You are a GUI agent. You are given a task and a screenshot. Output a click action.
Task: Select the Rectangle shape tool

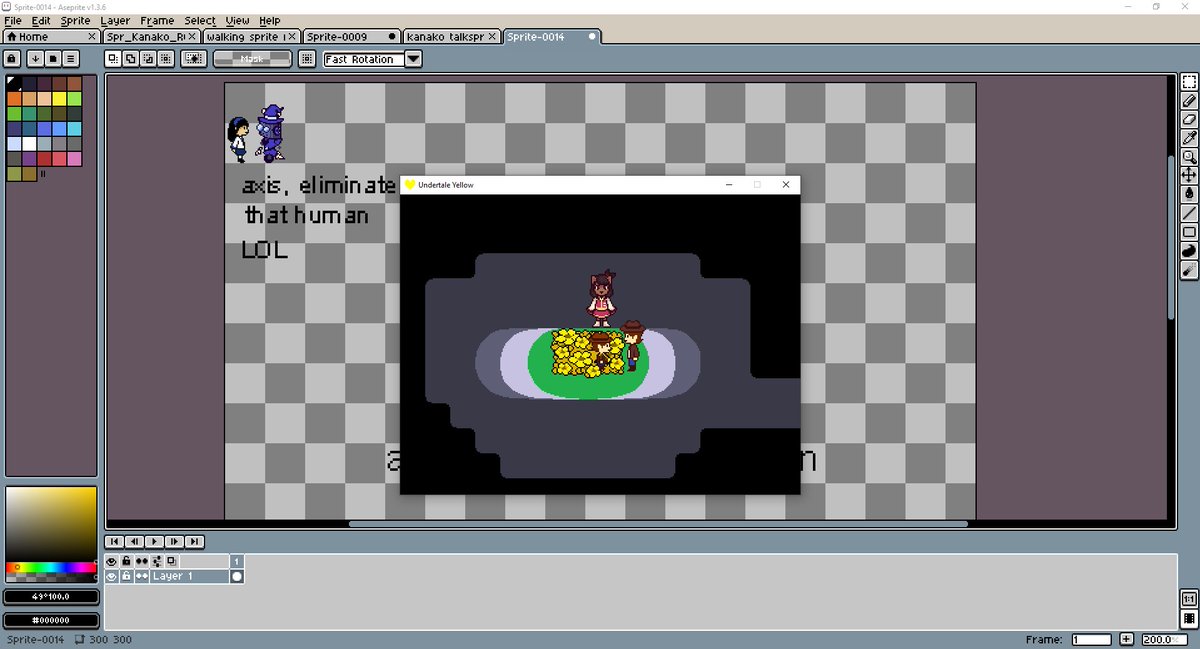point(1189,231)
